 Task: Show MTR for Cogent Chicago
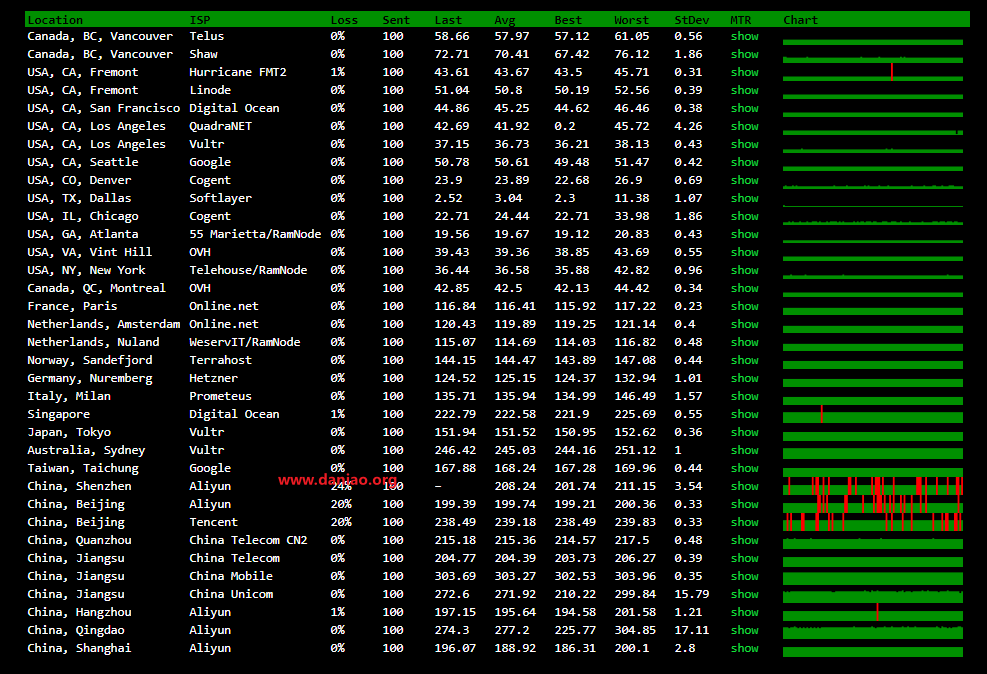744,216
